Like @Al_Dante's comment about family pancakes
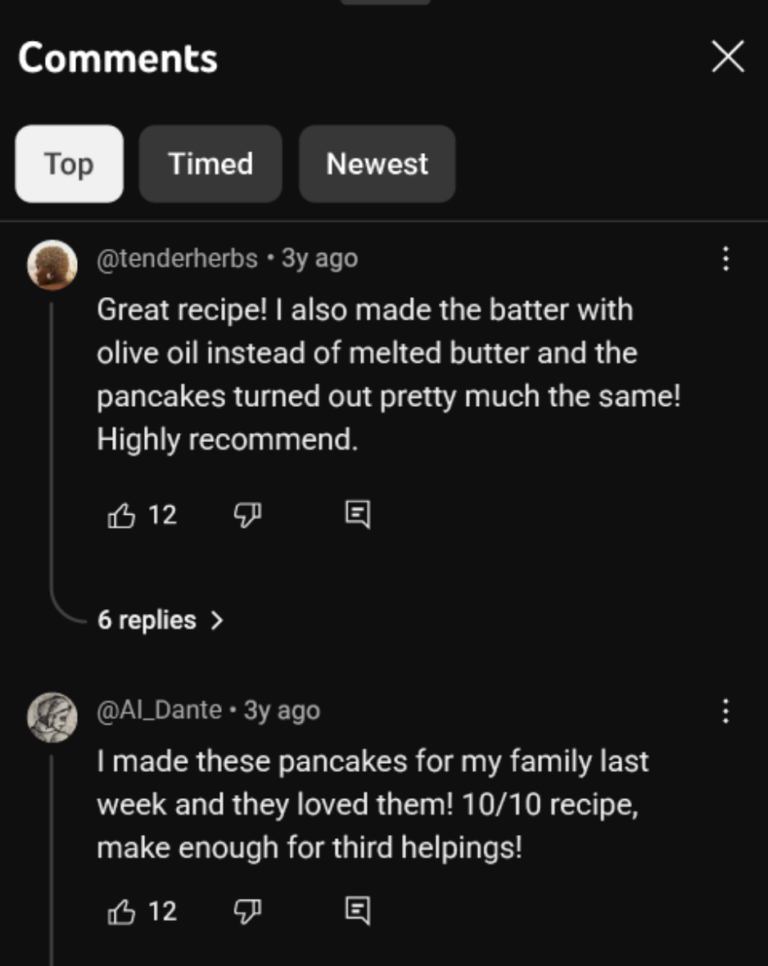This screenshot has width=768, height=966. tap(122, 910)
